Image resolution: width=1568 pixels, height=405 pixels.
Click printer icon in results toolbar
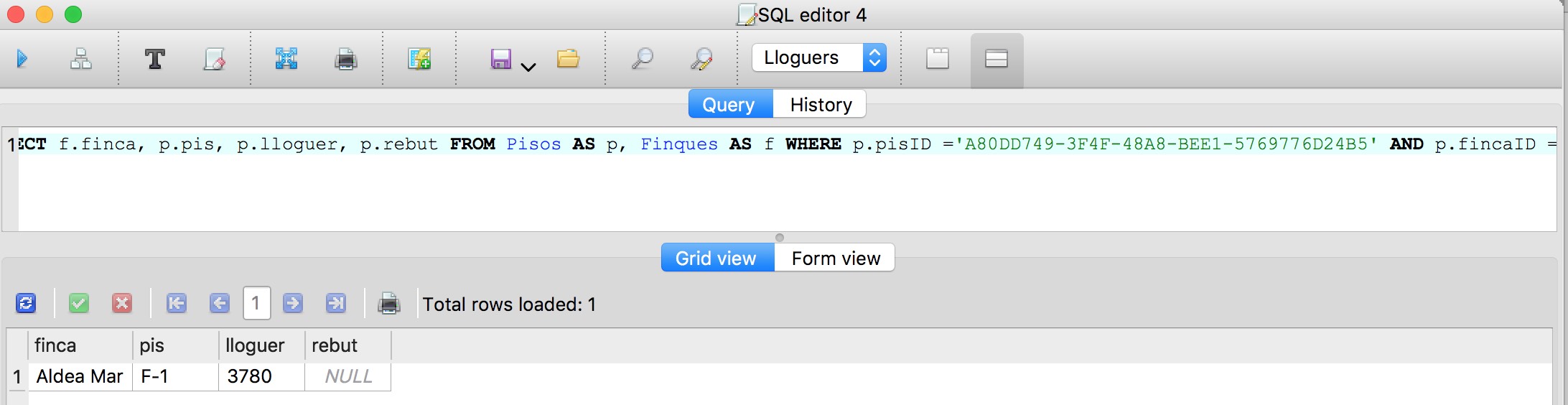point(389,304)
